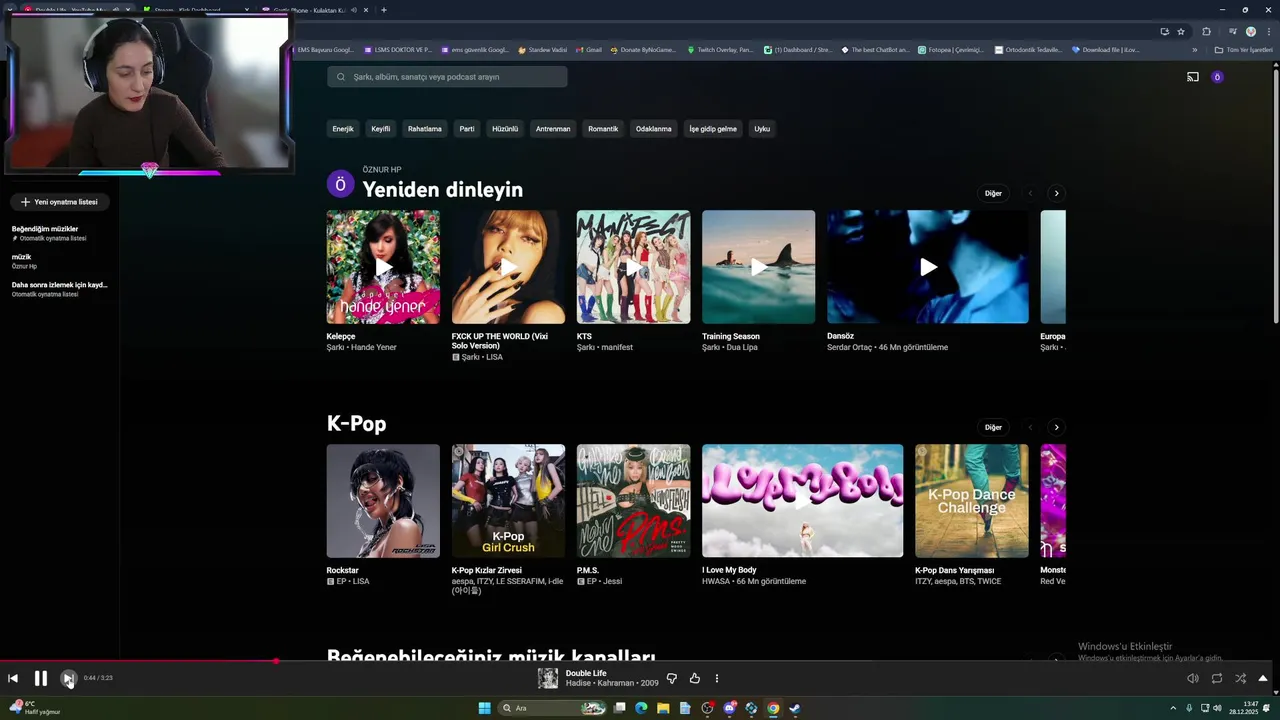Viewport: 1280px width, 720px height.
Task: Open File Explorer from taskbar
Action: (663, 708)
